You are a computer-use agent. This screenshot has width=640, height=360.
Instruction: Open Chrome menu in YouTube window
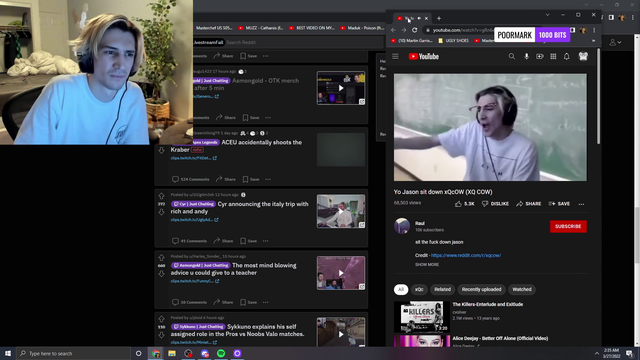(x=594, y=30)
